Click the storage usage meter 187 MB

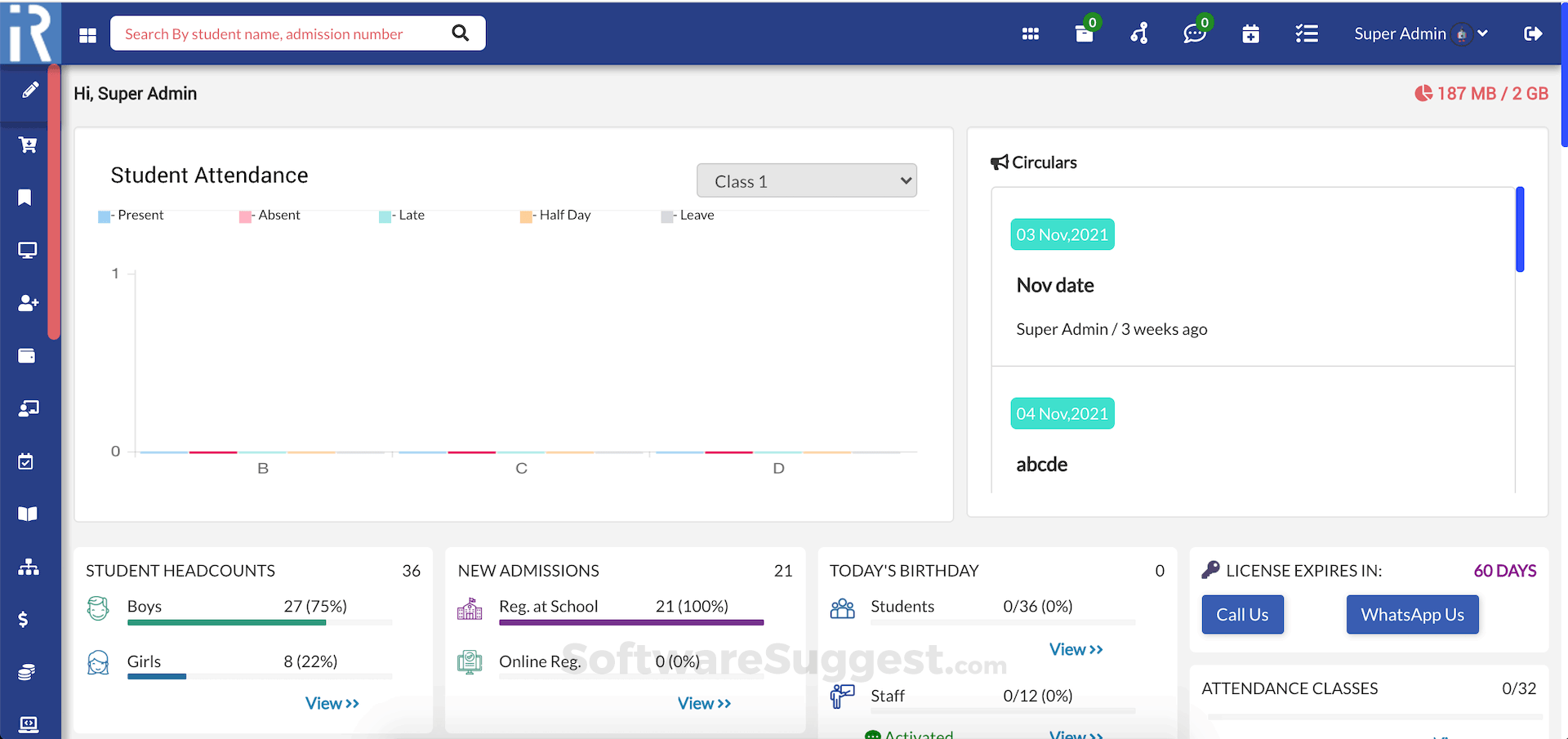coord(1481,93)
